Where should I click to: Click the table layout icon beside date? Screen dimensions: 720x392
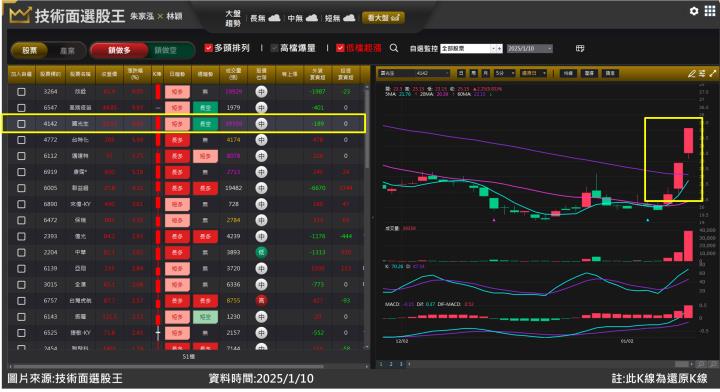[580, 49]
